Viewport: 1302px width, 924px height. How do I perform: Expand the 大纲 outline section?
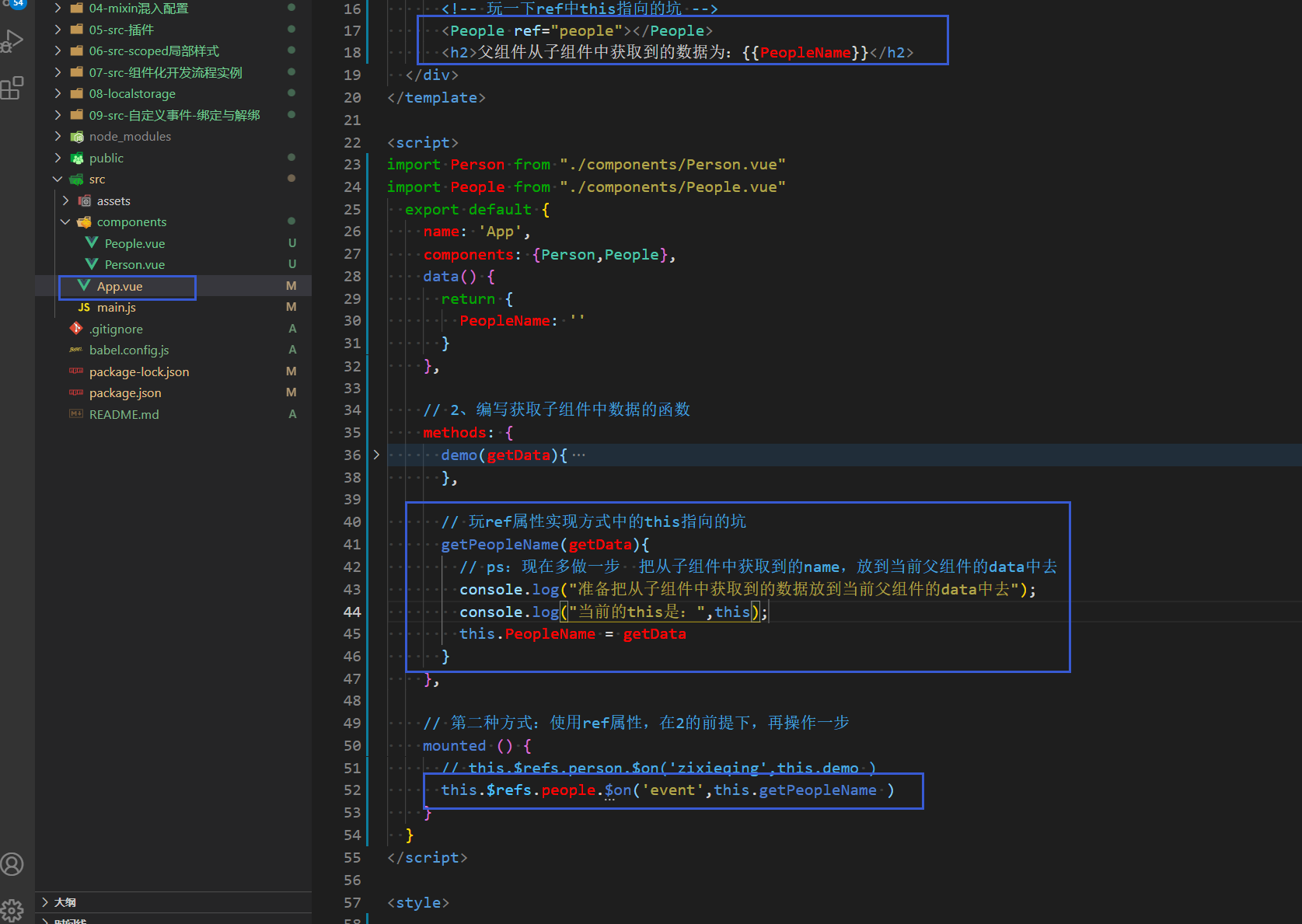pyautogui.click(x=47, y=901)
